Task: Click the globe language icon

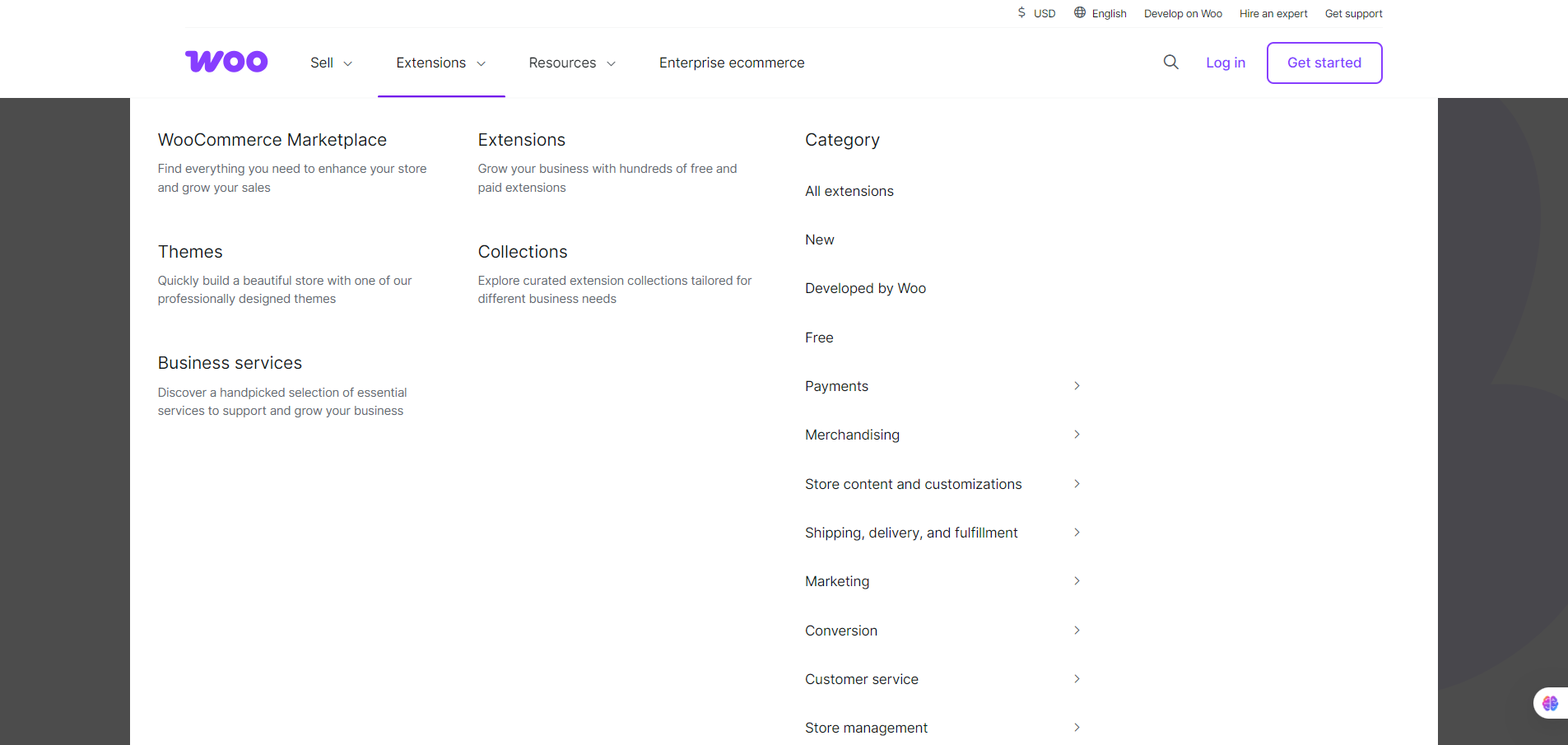Action: click(x=1079, y=12)
